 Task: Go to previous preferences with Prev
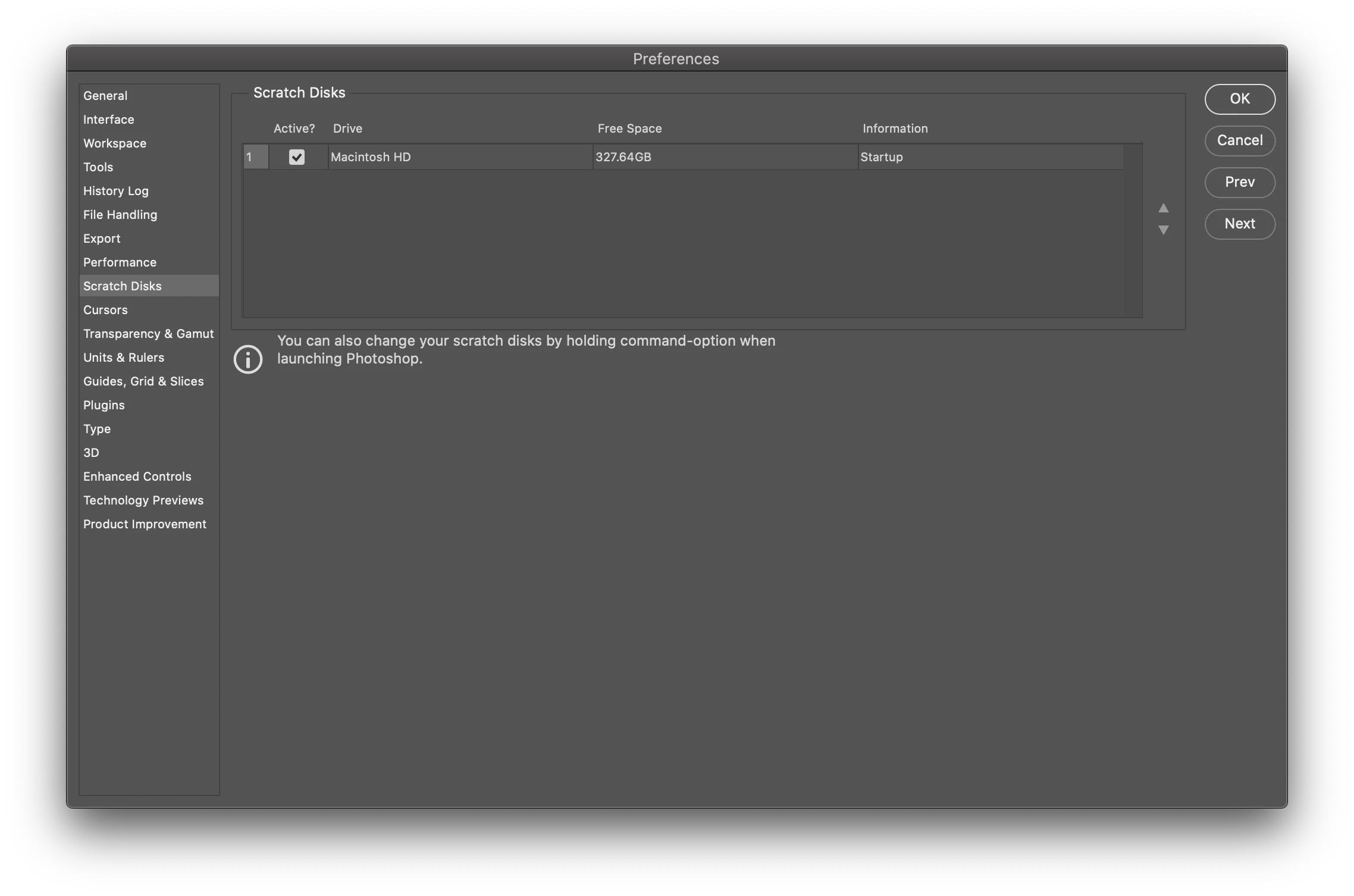point(1239,182)
